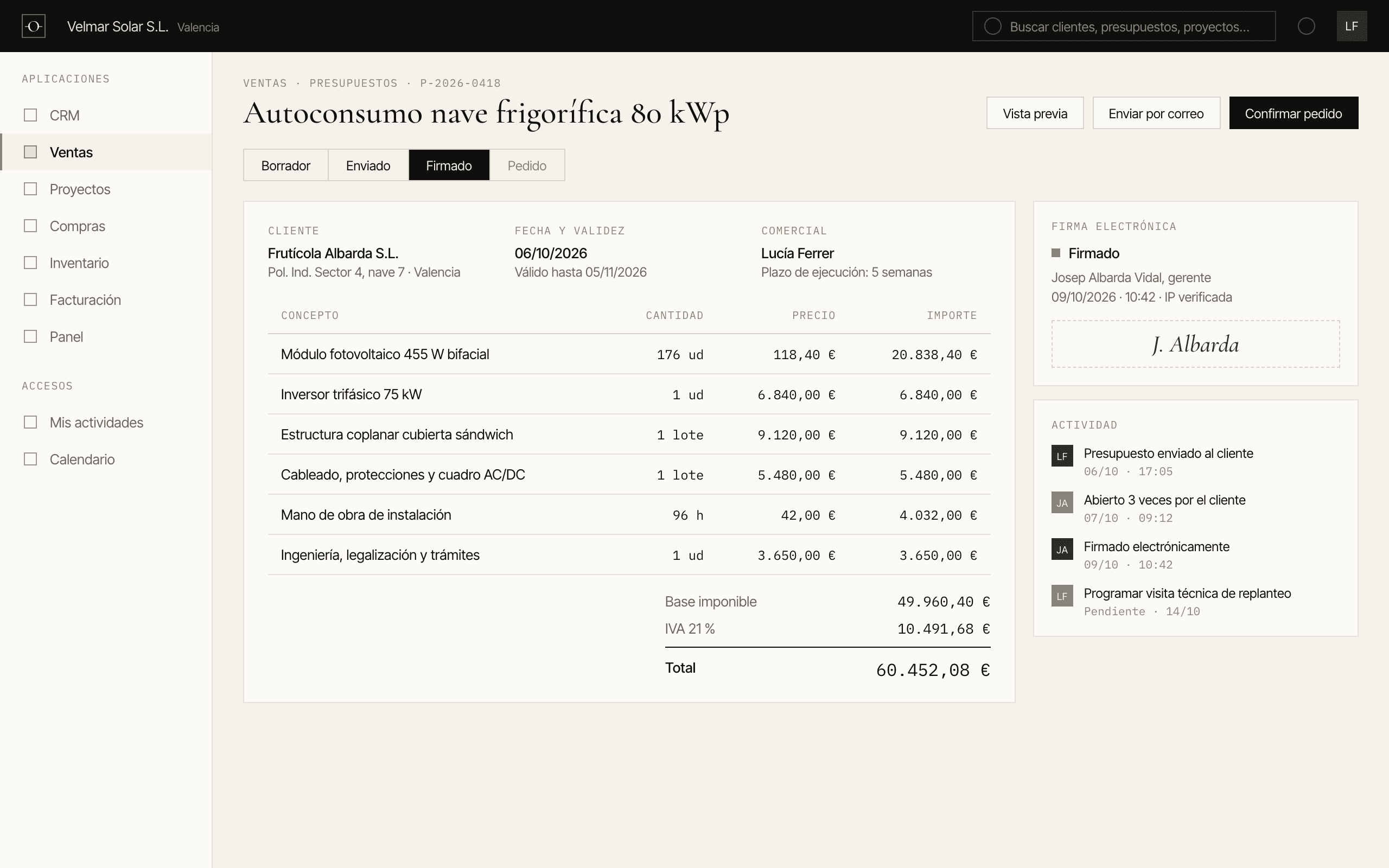Click the Compras sidebar icon
The height and width of the screenshot is (868, 1389).
coord(30,226)
